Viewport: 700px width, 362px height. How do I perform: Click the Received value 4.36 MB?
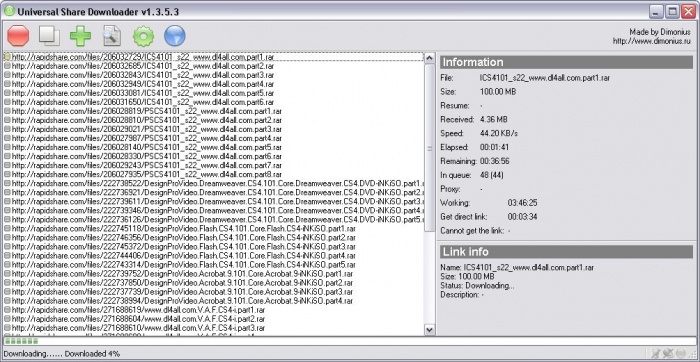tap(493, 120)
